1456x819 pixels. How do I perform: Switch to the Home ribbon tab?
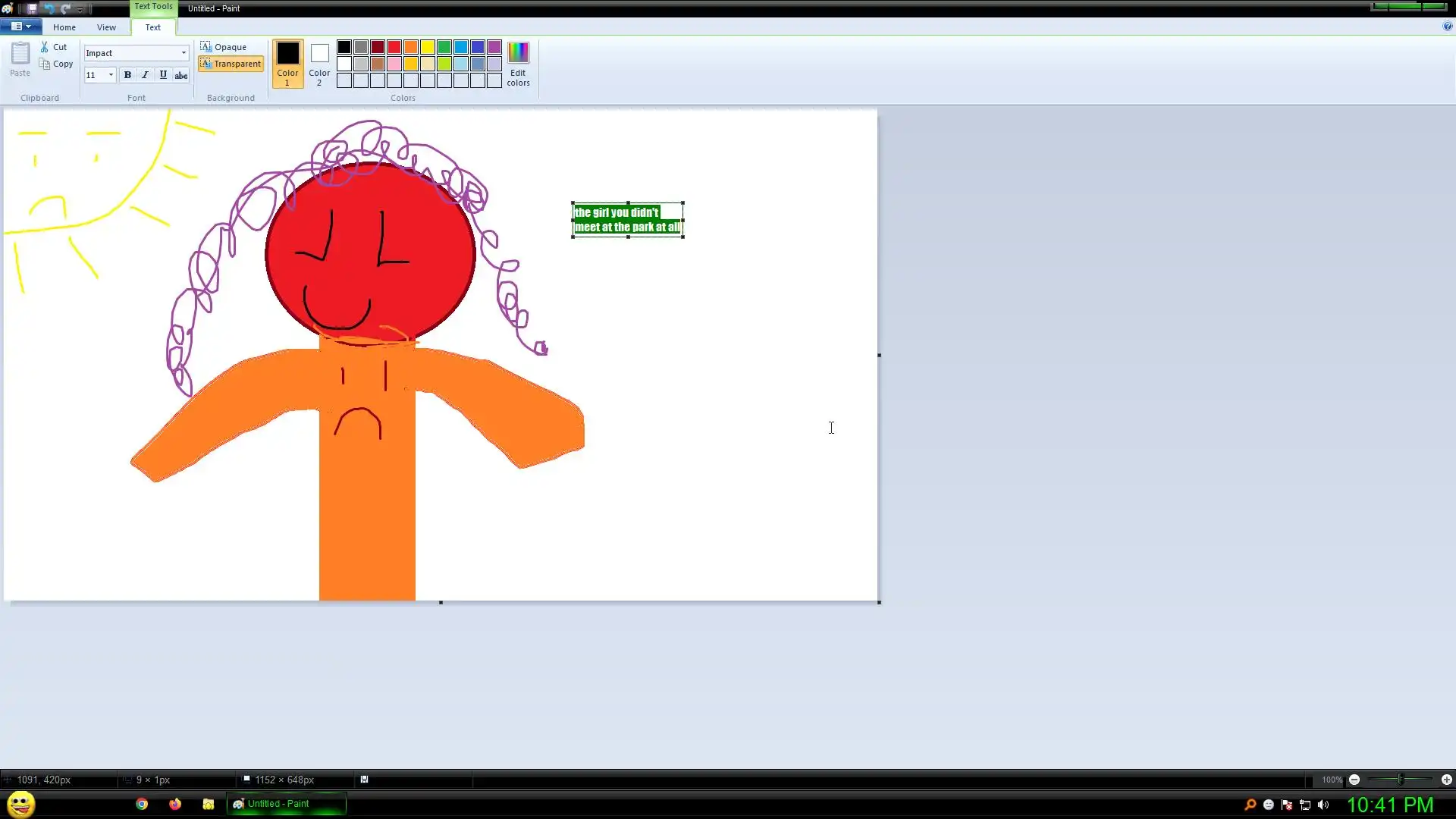(64, 27)
